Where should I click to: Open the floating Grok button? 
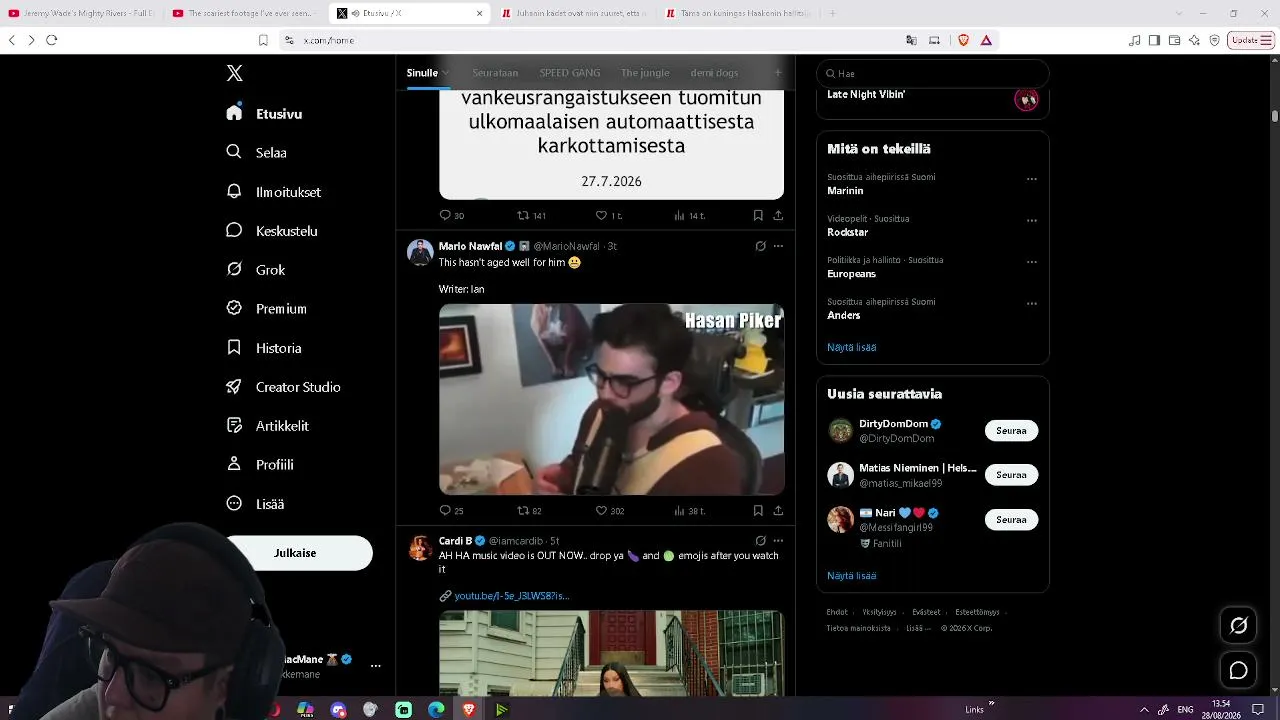(x=1239, y=626)
